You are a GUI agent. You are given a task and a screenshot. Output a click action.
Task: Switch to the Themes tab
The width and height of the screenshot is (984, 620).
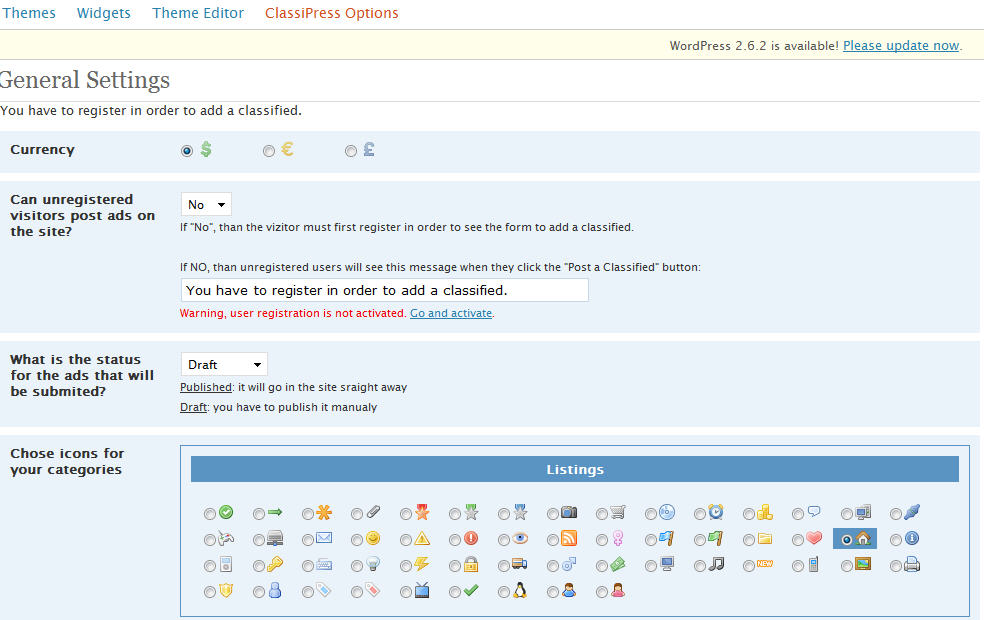[29, 13]
